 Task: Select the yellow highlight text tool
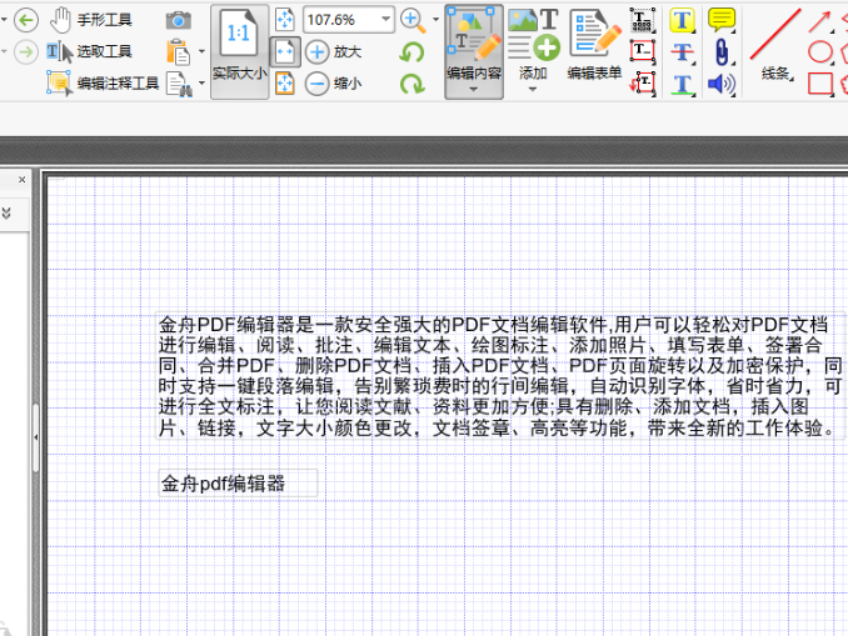tap(682, 21)
